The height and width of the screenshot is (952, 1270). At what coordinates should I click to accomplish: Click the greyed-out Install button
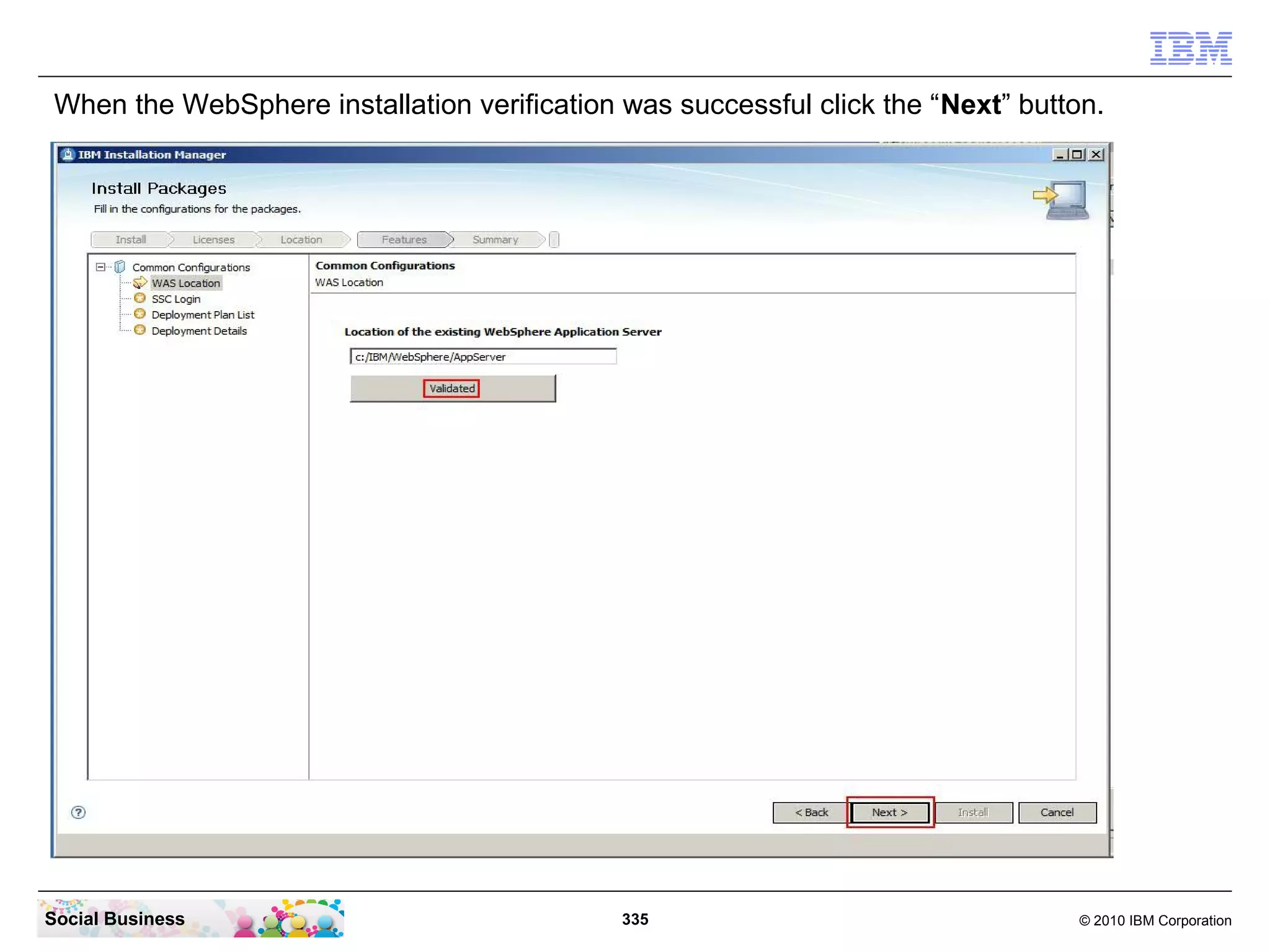click(973, 812)
